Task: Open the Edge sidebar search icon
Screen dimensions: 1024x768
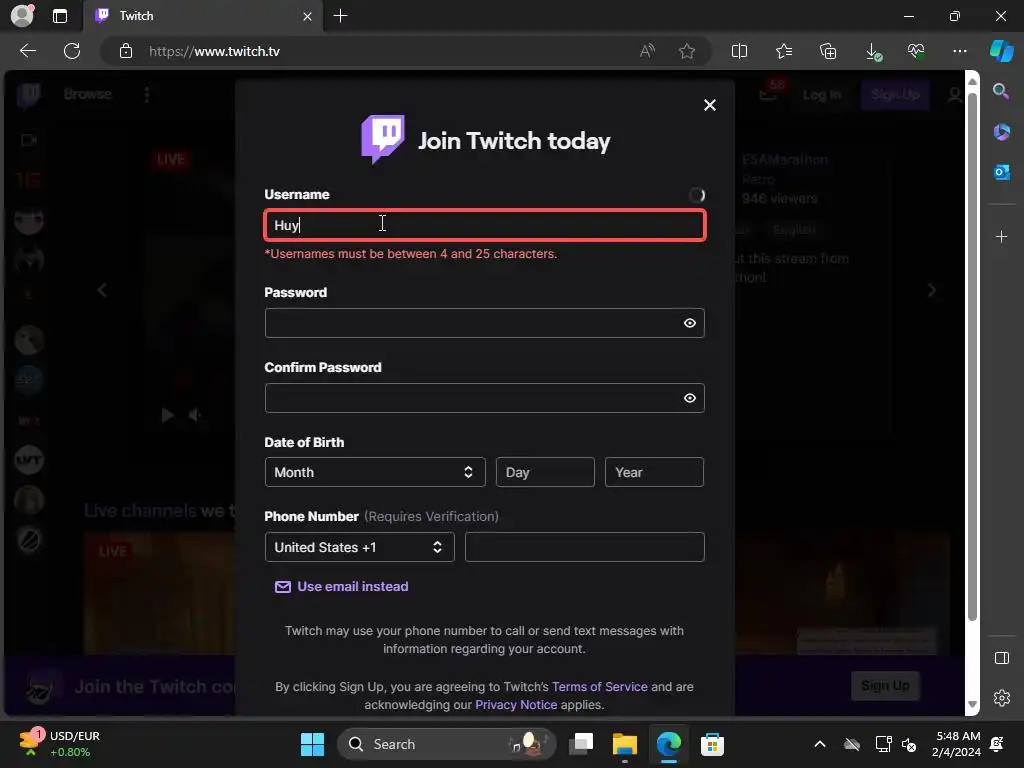Action: [1001, 91]
